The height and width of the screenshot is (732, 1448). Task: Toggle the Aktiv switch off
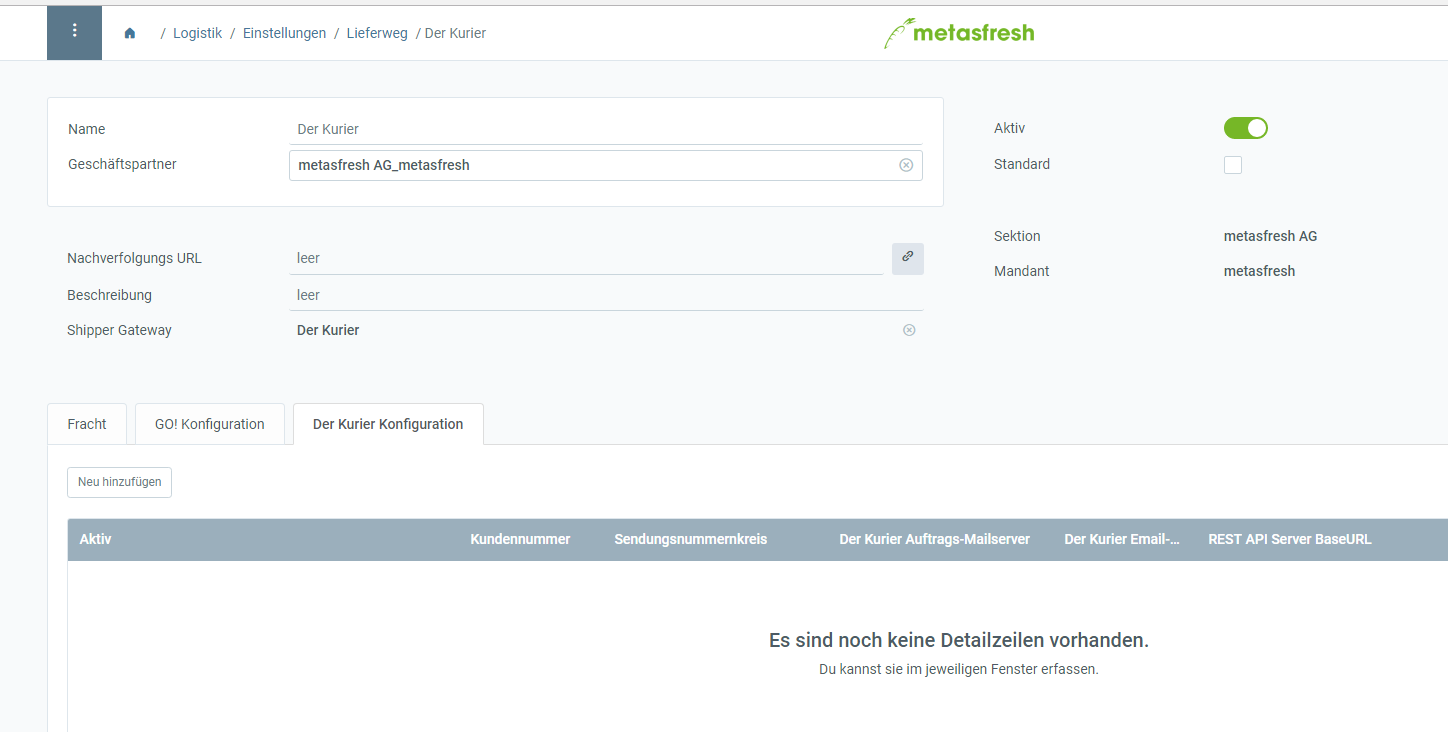[1246, 128]
